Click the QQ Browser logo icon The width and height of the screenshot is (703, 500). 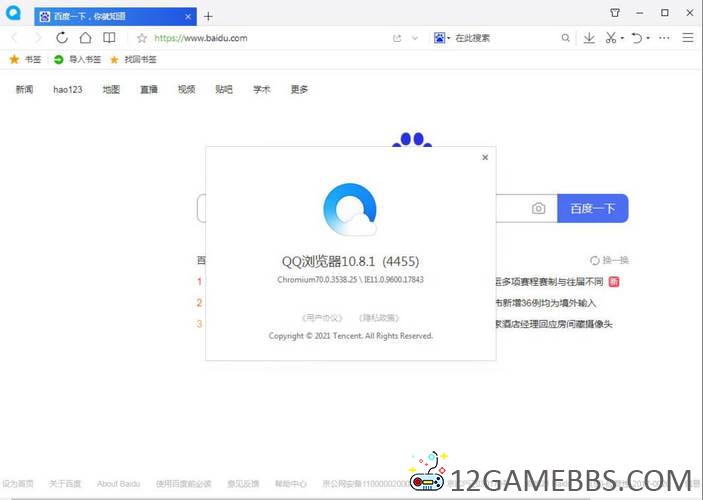[x=13, y=13]
